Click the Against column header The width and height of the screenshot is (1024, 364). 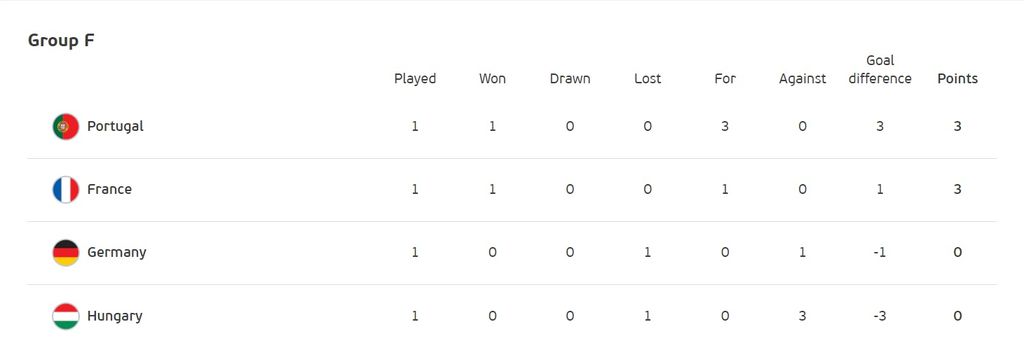(803, 79)
